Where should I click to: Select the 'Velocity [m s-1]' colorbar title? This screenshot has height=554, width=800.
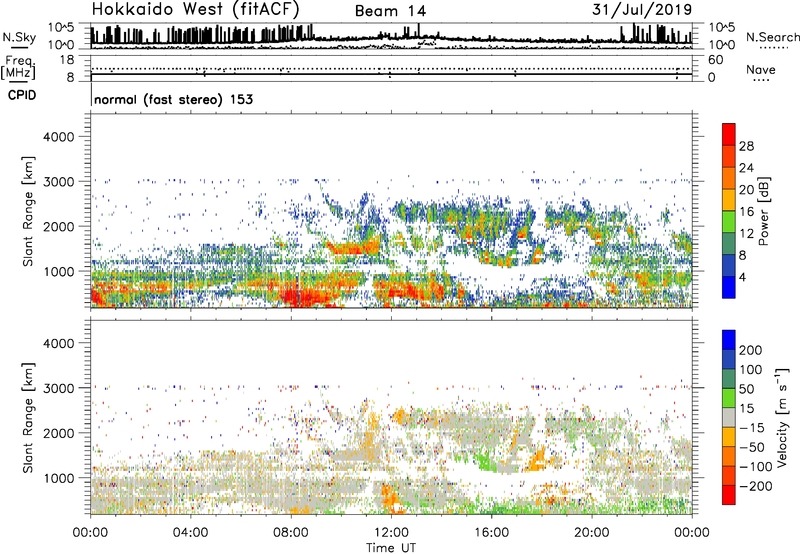(781, 417)
